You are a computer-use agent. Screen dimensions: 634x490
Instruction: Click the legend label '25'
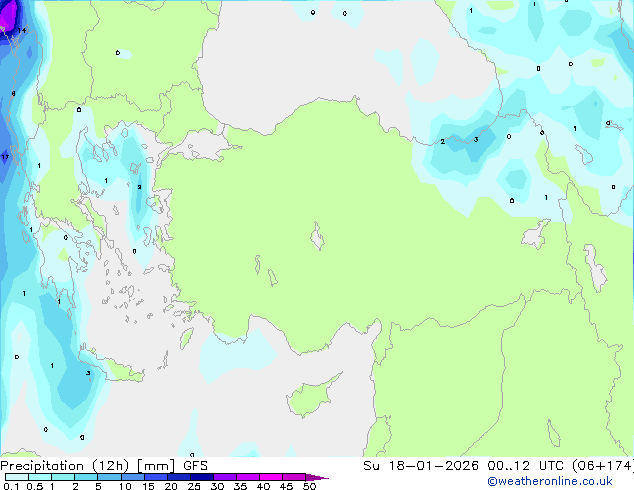point(194,486)
